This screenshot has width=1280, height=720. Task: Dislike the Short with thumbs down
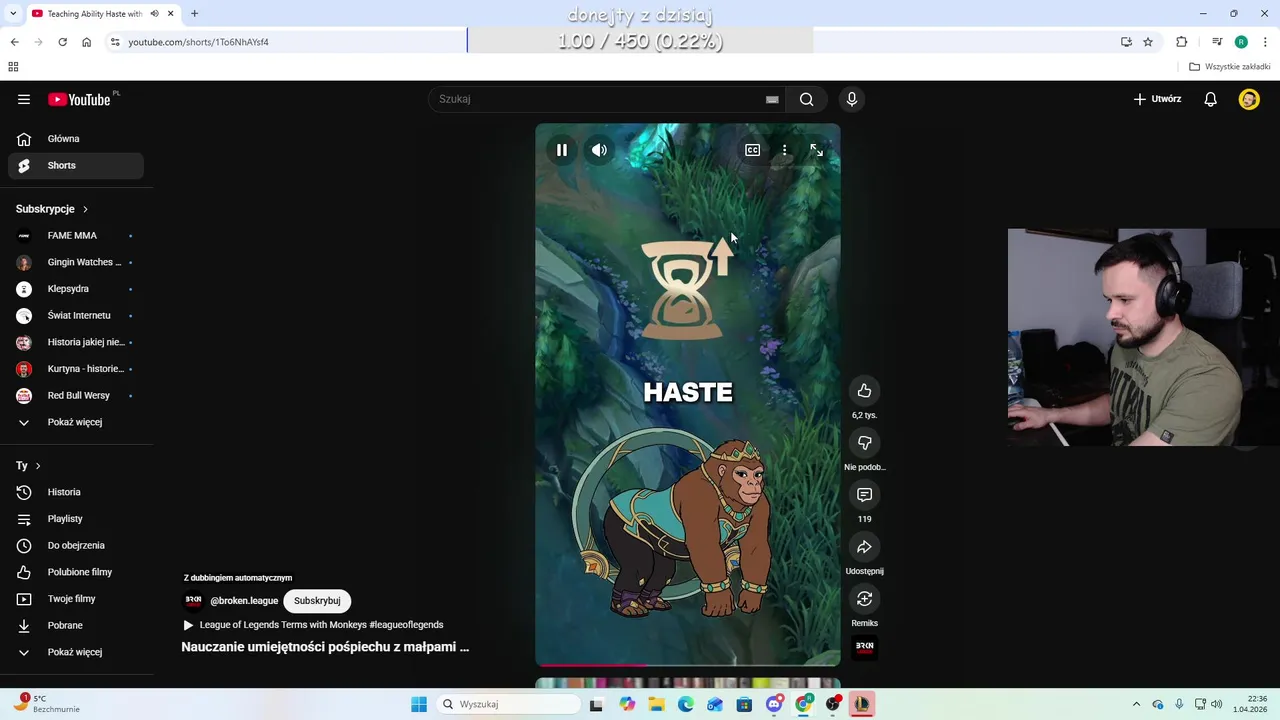coord(864,443)
